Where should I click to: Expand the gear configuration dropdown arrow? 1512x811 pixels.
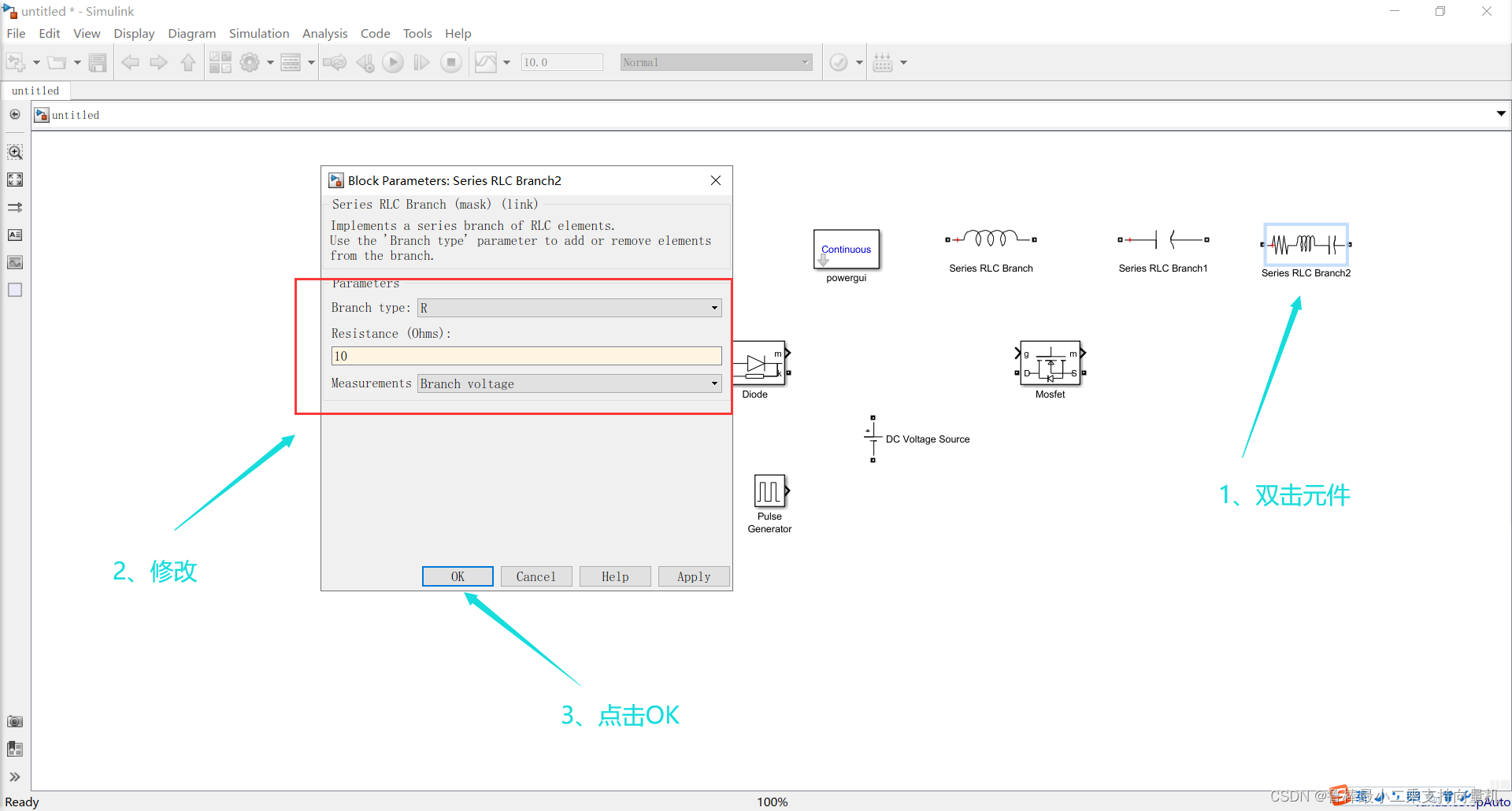coord(270,62)
